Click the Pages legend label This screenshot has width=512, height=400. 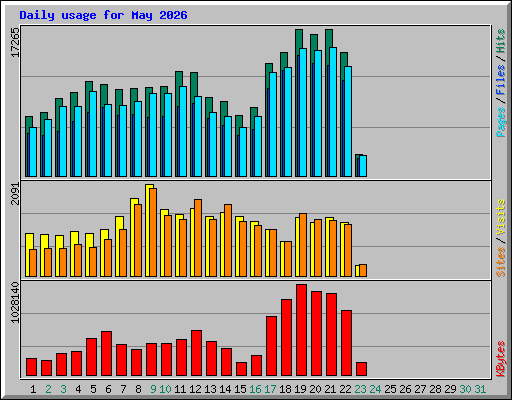click(x=501, y=122)
